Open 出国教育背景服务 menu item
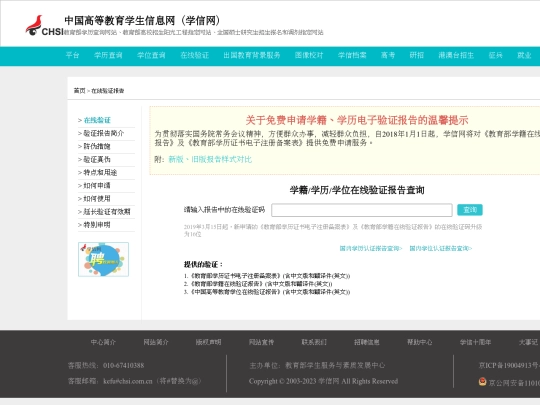540x405 pixels. 252,55
